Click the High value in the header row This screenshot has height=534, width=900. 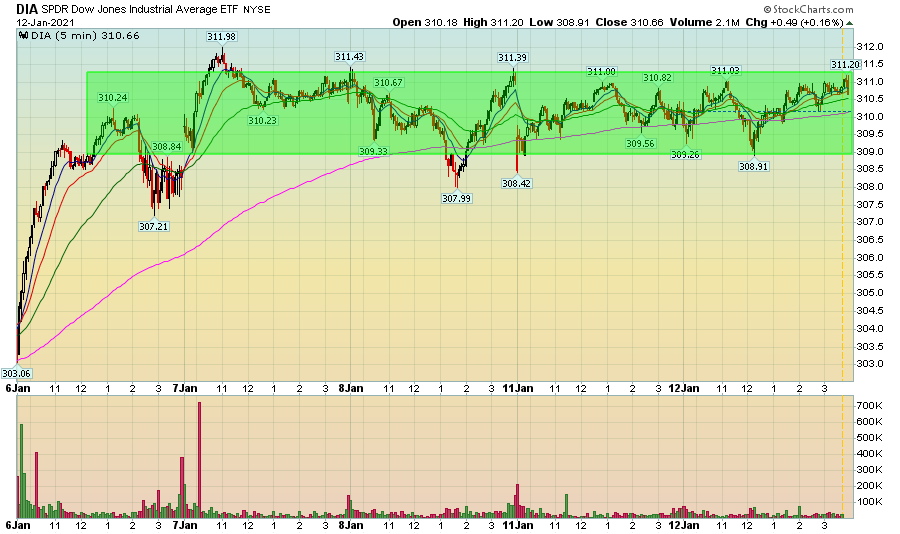tap(493, 22)
